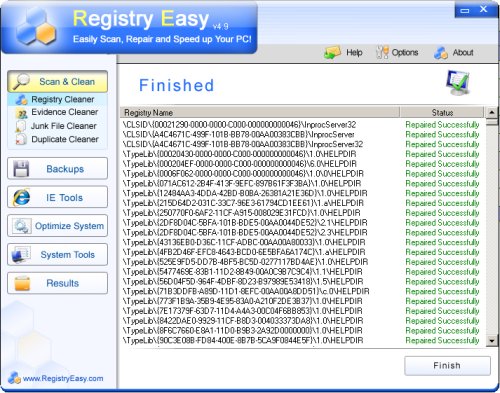Select Duplicate Cleaner in sidebar
The width and height of the screenshot is (500, 393).
tap(57, 139)
